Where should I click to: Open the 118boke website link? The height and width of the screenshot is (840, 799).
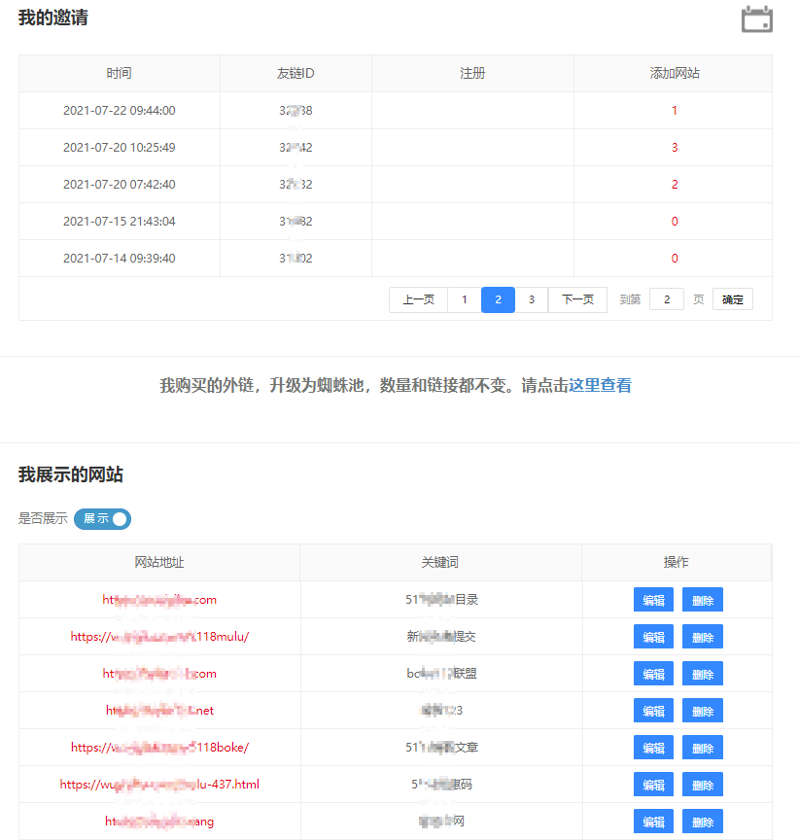coord(160,747)
